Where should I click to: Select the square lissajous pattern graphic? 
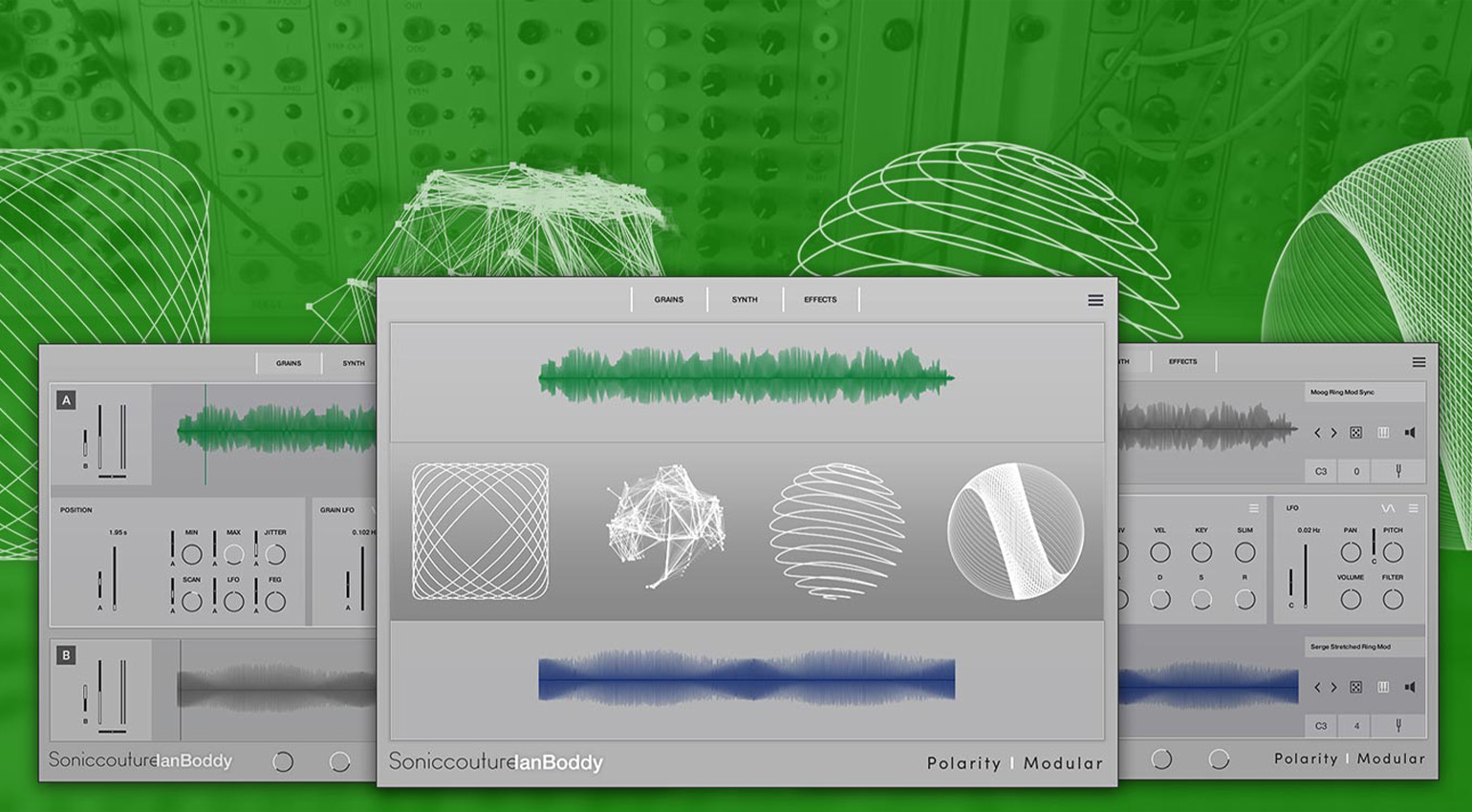pos(481,531)
